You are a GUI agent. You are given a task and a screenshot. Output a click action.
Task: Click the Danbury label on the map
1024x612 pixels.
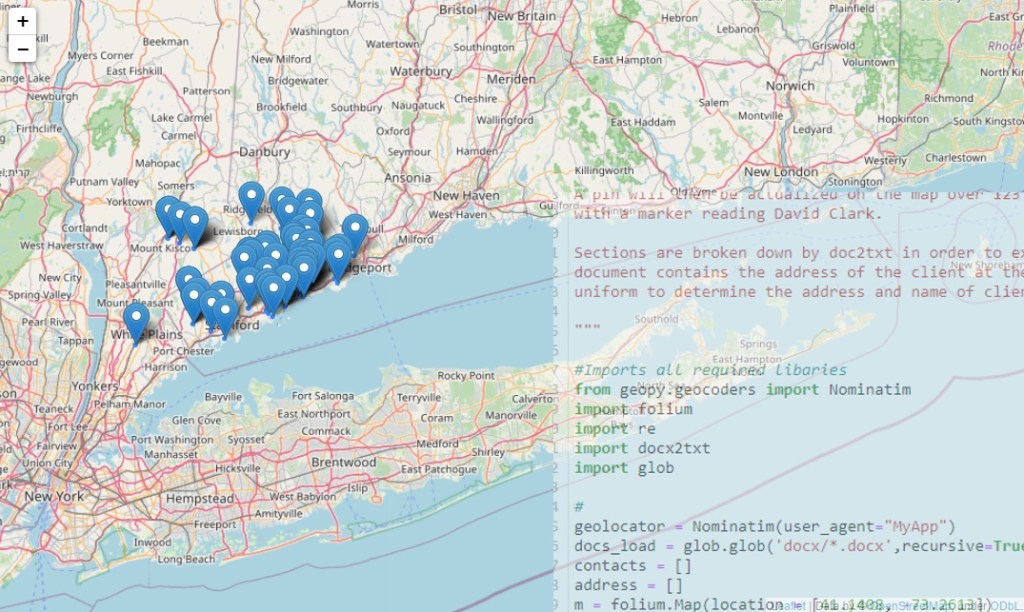point(264,152)
